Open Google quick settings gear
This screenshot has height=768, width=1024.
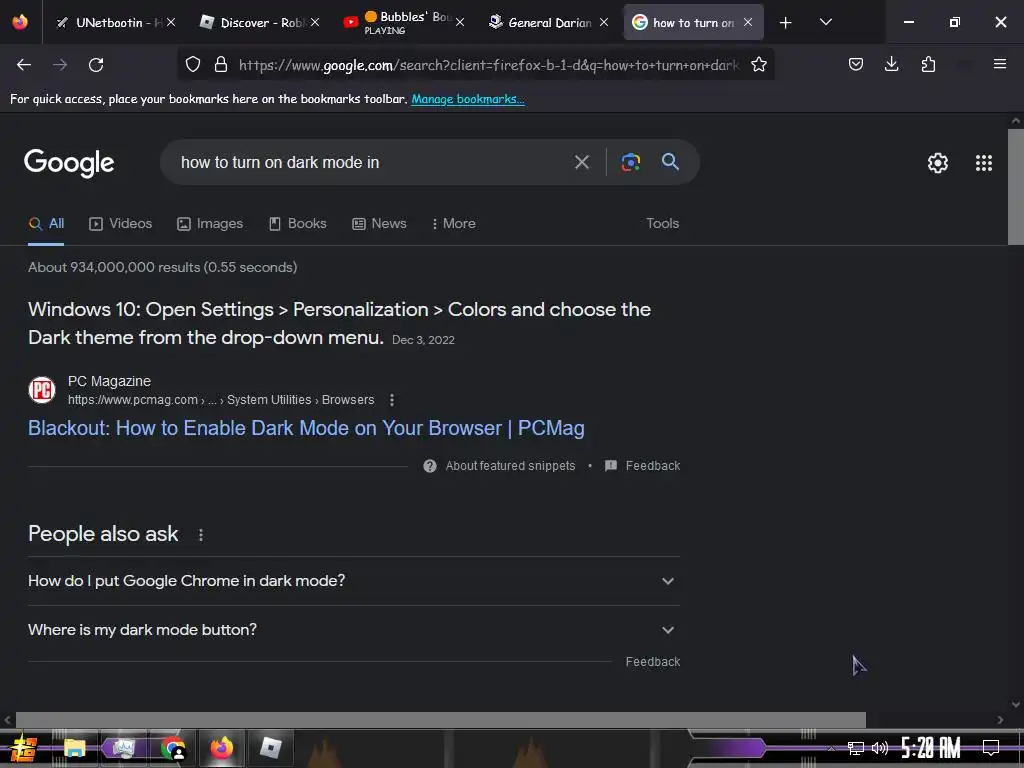pos(937,163)
